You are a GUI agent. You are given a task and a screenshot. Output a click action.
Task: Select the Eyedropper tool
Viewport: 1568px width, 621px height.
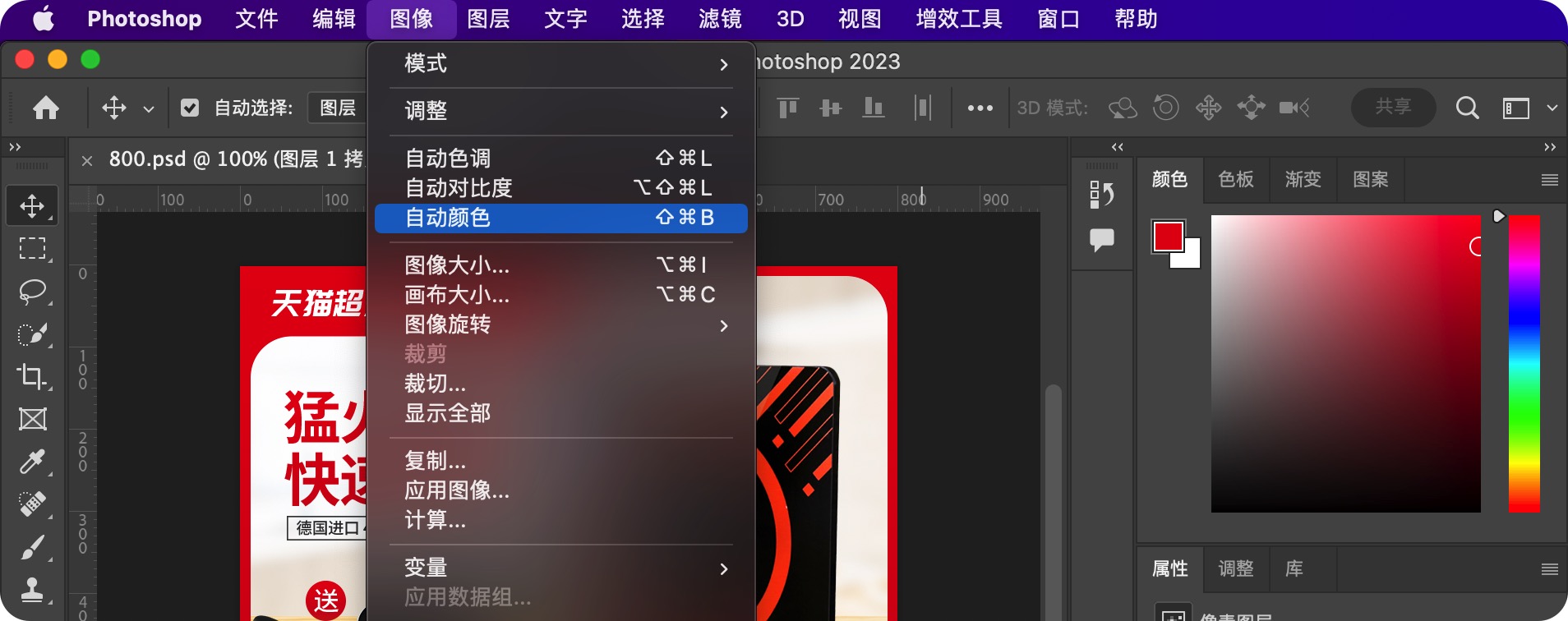pyautogui.click(x=33, y=462)
